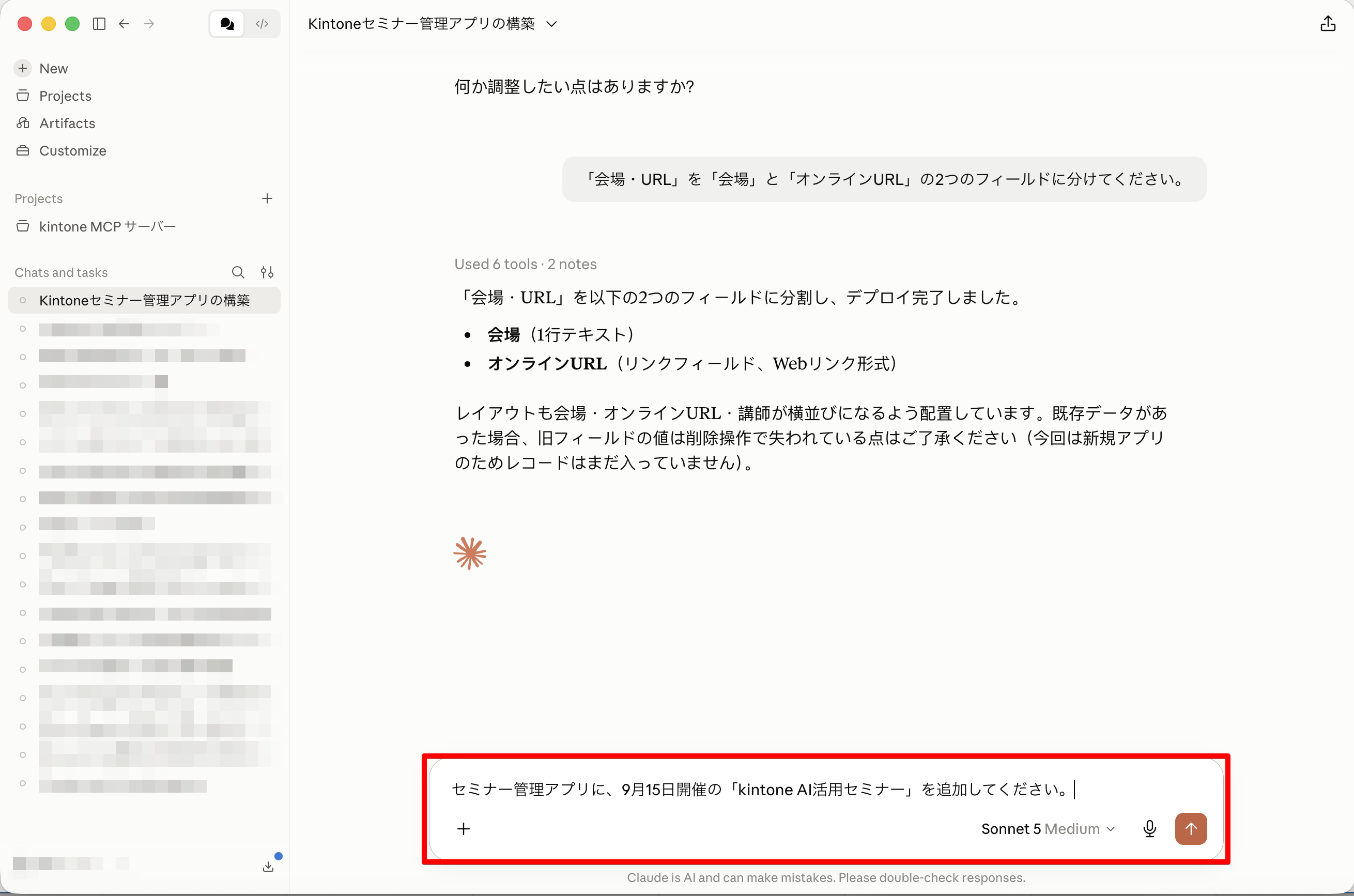The width and height of the screenshot is (1354, 896).
Task: Open the Projects page
Action: [x=65, y=96]
